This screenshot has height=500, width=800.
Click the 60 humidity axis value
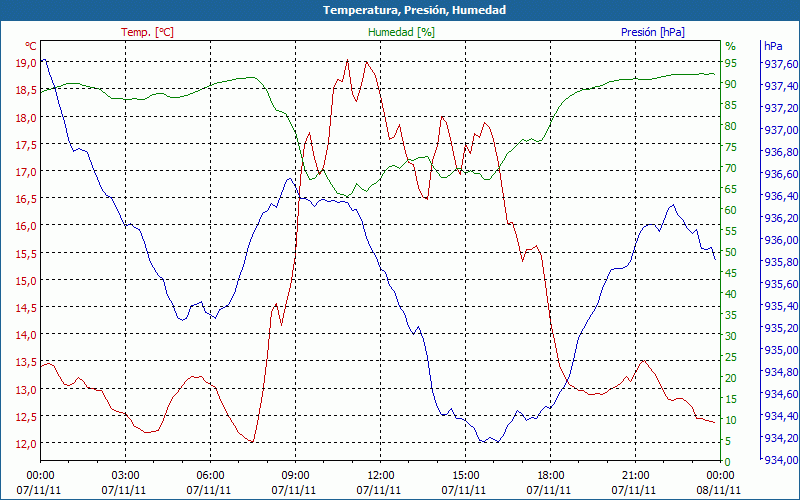pyautogui.click(x=731, y=210)
